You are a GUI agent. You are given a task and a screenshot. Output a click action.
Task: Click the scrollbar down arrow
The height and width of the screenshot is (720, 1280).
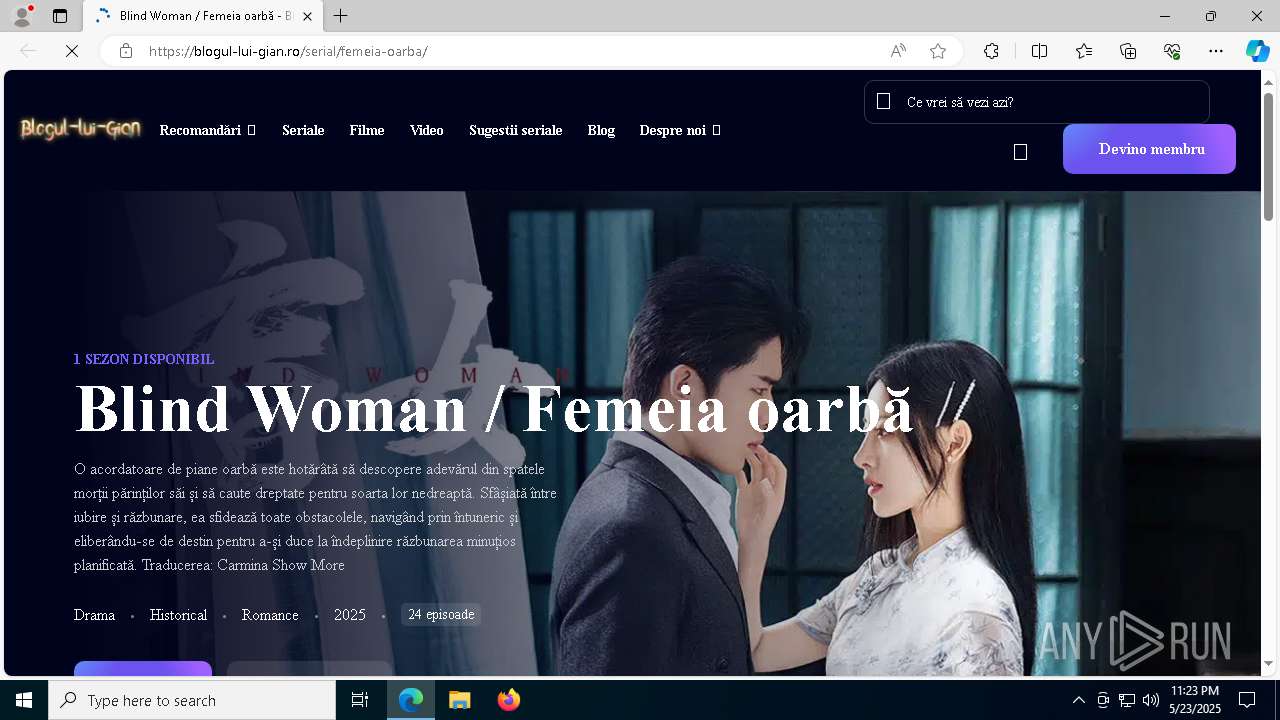1269,663
